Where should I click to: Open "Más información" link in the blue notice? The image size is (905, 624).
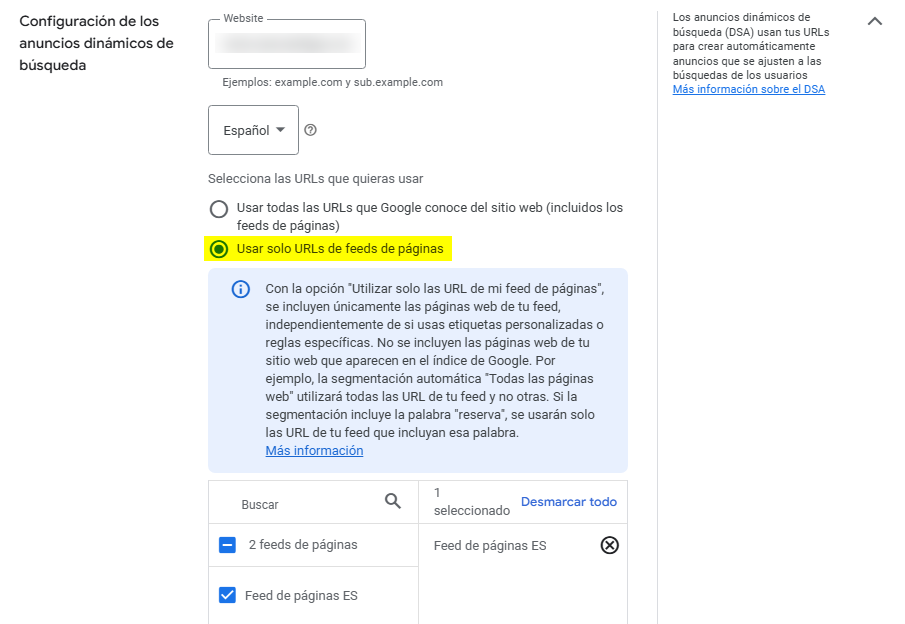click(314, 451)
